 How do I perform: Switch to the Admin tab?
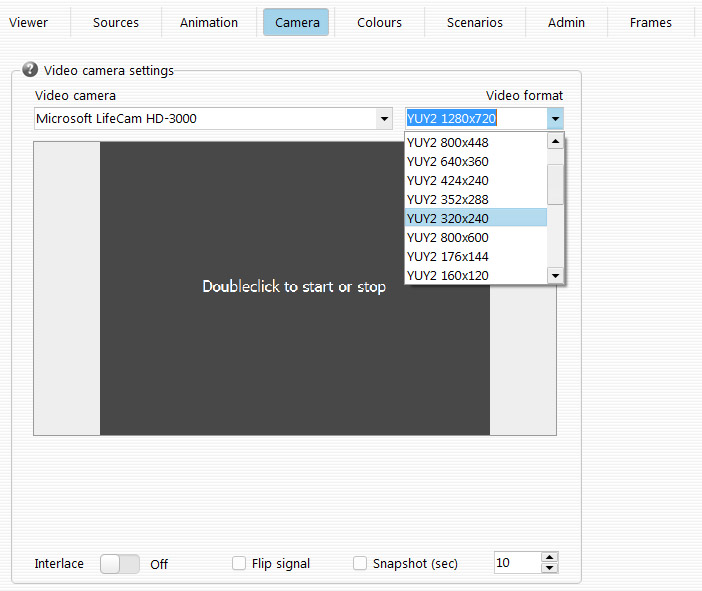[x=566, y=22]
